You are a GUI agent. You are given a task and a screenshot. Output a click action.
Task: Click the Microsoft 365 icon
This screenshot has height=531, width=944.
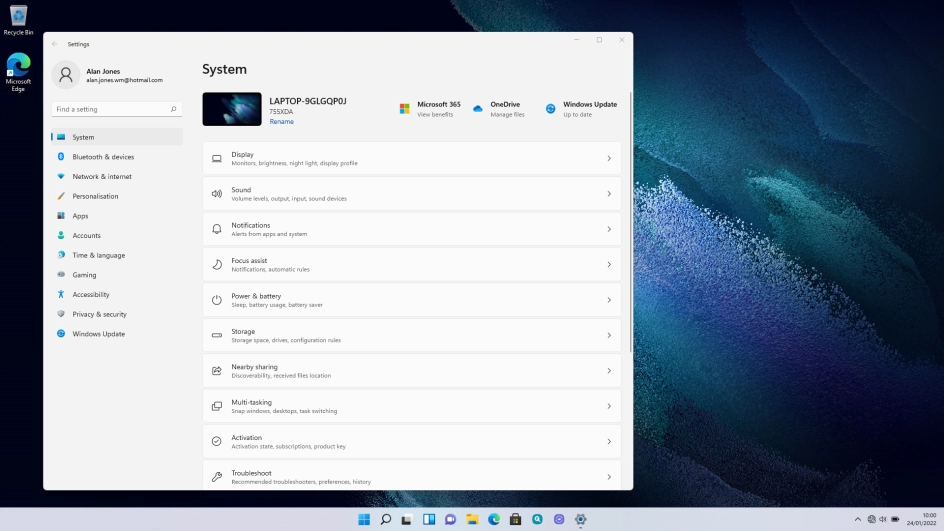point(405,109)
